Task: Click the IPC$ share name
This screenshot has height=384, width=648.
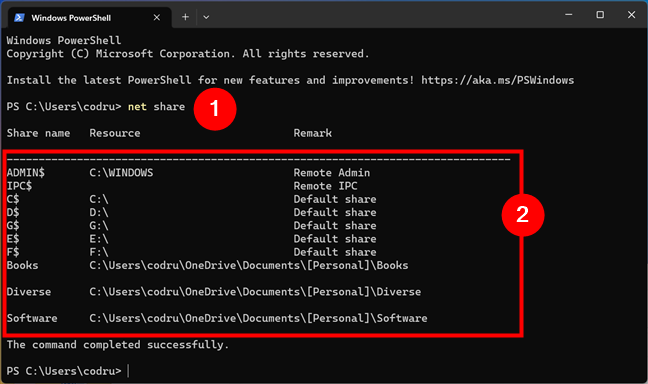Action: pyautogui.click(x=19, y=186)
